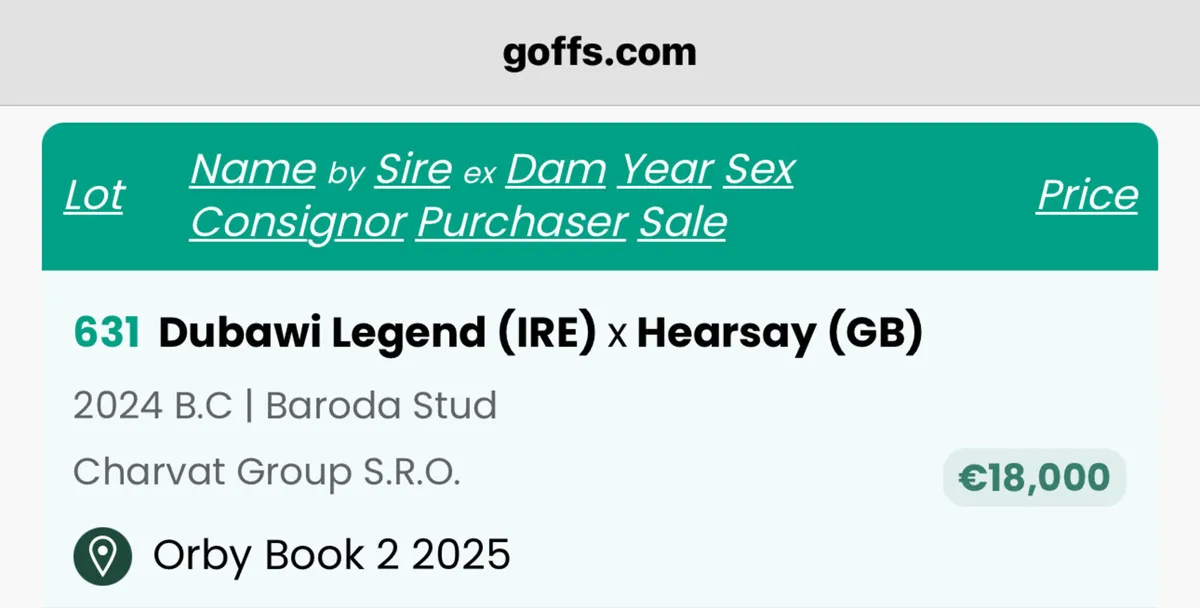Sort by Consignor
This screenshot has width=1200, height=608.
[295, 222]
